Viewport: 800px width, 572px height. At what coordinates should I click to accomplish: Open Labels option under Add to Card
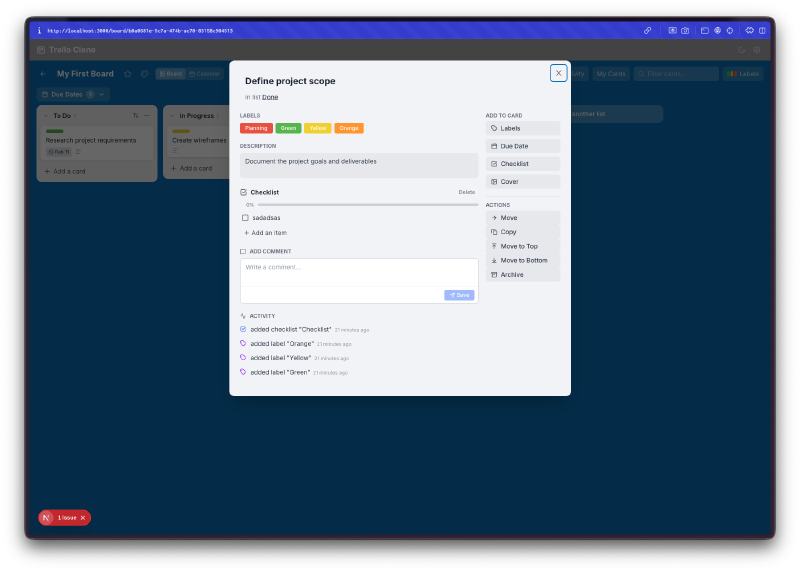[x=522, y=128]
